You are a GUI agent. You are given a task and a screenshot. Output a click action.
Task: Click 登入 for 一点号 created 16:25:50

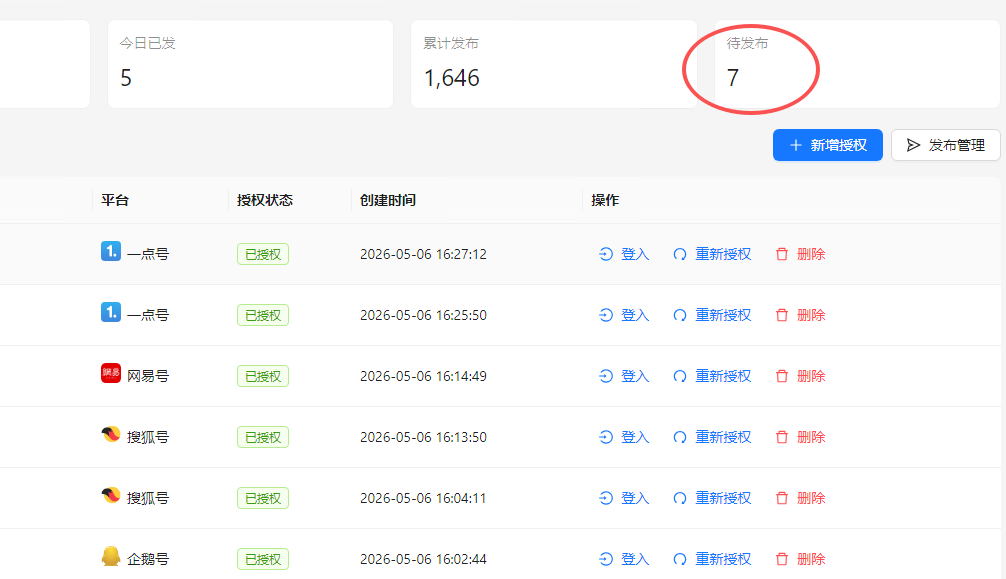[x=624, y=315]
